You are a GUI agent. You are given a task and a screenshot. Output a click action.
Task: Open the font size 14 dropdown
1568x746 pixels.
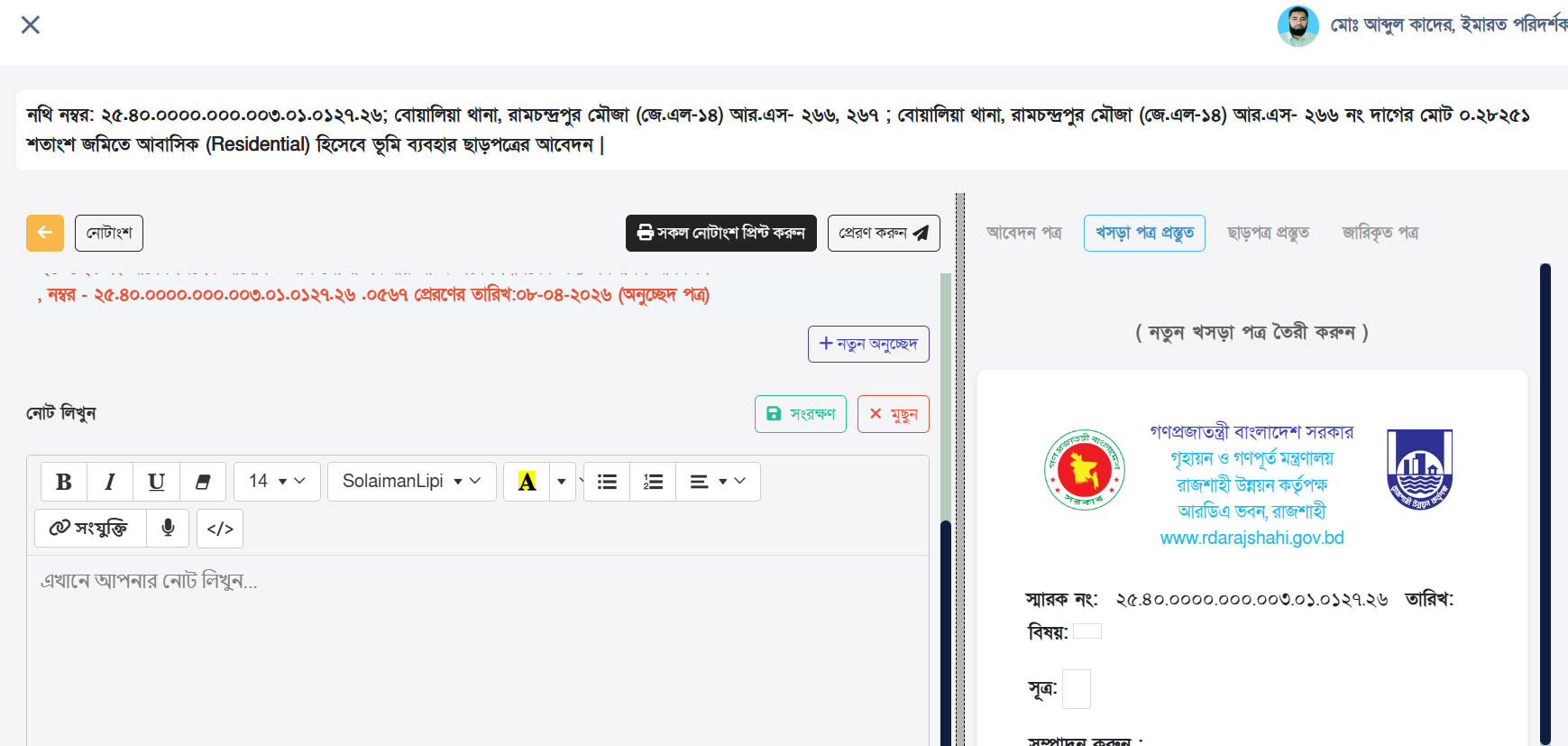pyautogui.click(x=276, y=482)
